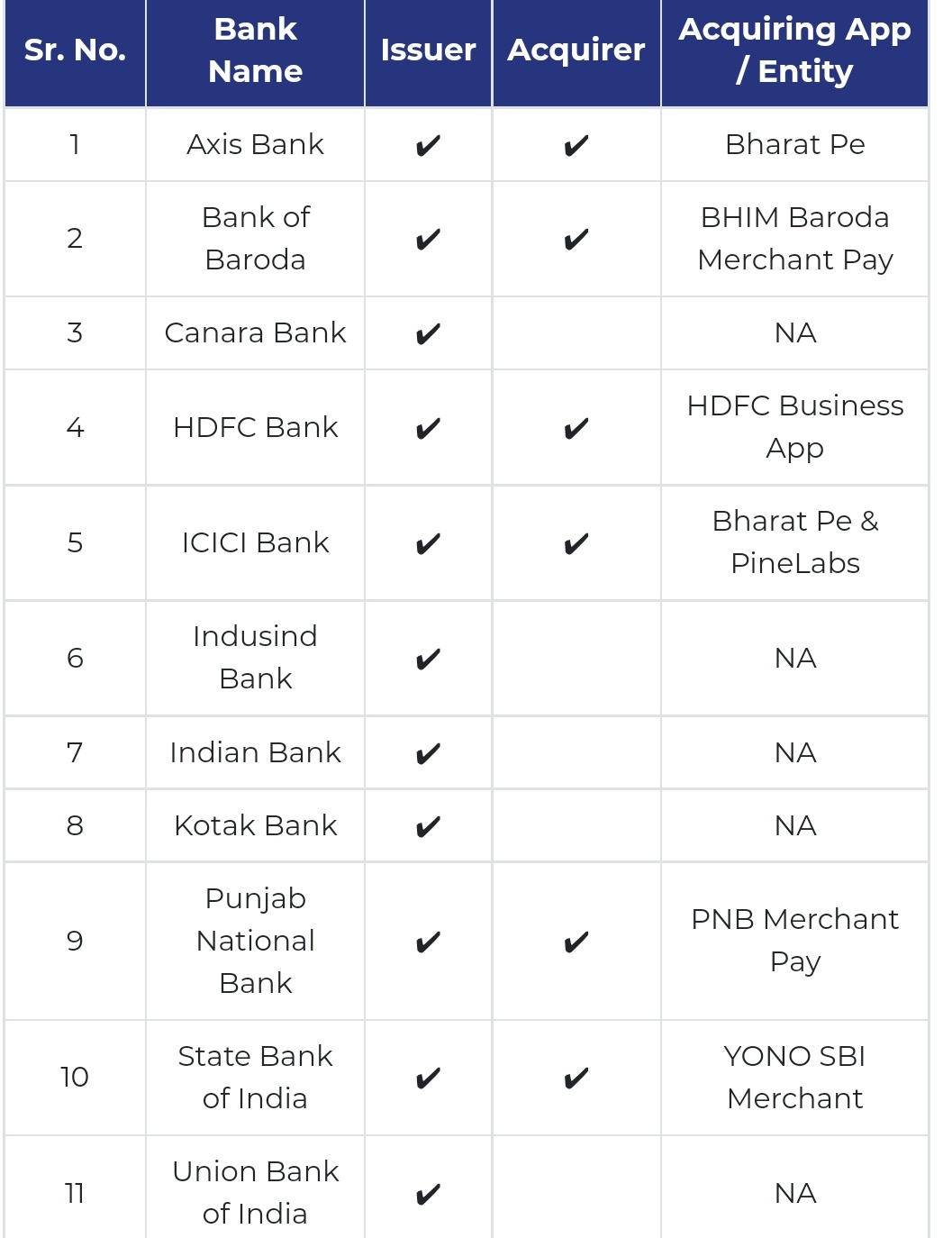Click the Acquirer checkmark for State Bank of India
Viewport: 952px width, 1238px height.
(576, 1078)
